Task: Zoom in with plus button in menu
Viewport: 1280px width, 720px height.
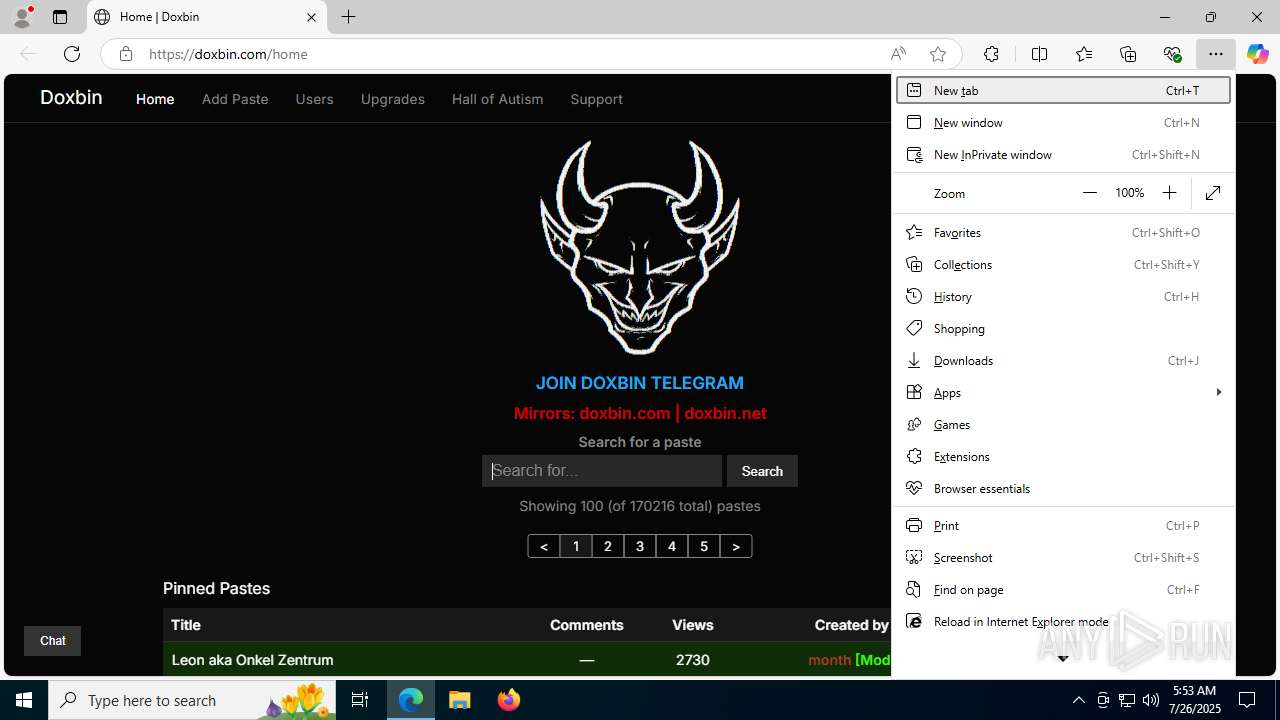Action: (1169, 193)
